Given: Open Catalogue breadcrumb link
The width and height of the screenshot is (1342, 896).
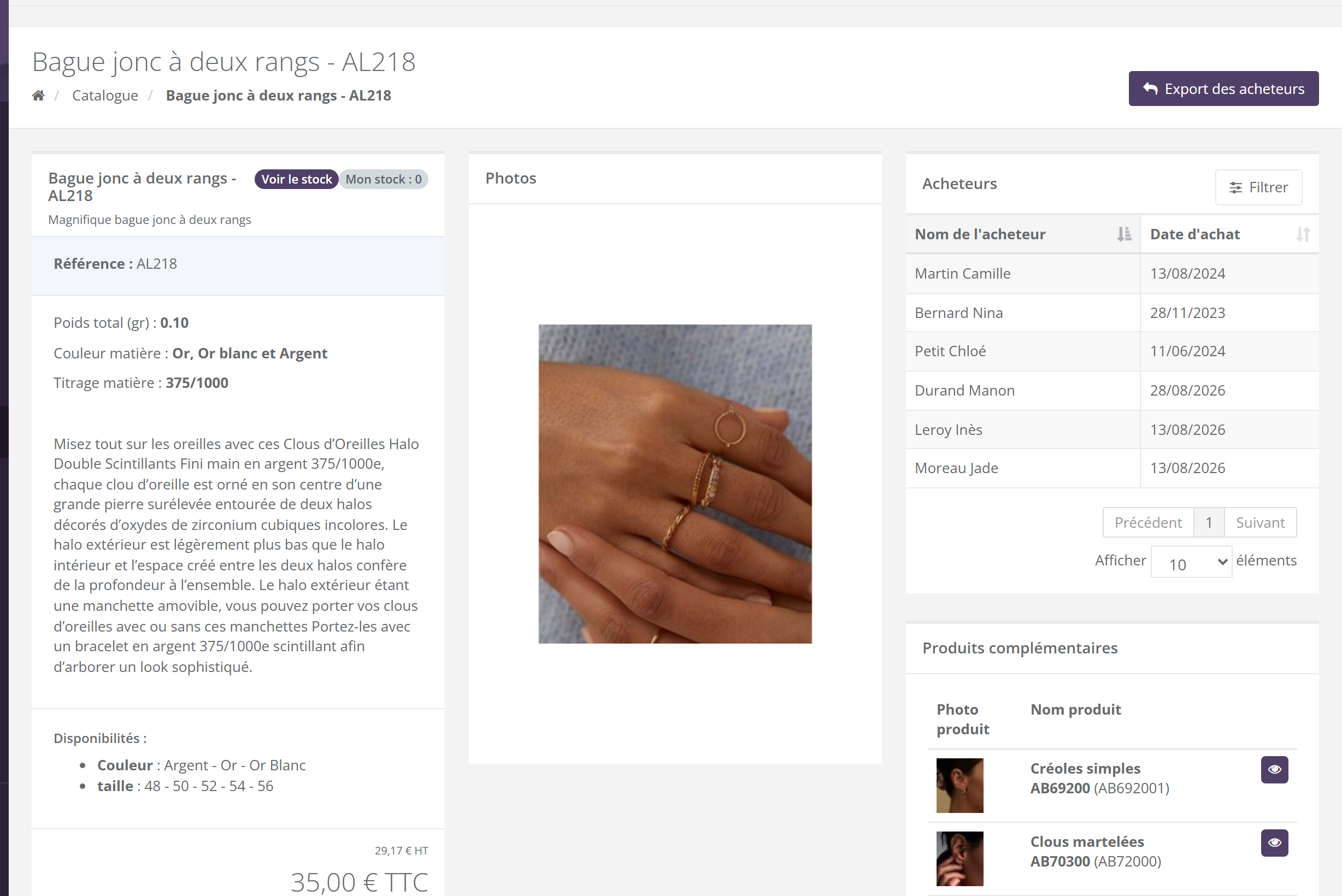Looking at the screenshot, I should click(105, 96).
